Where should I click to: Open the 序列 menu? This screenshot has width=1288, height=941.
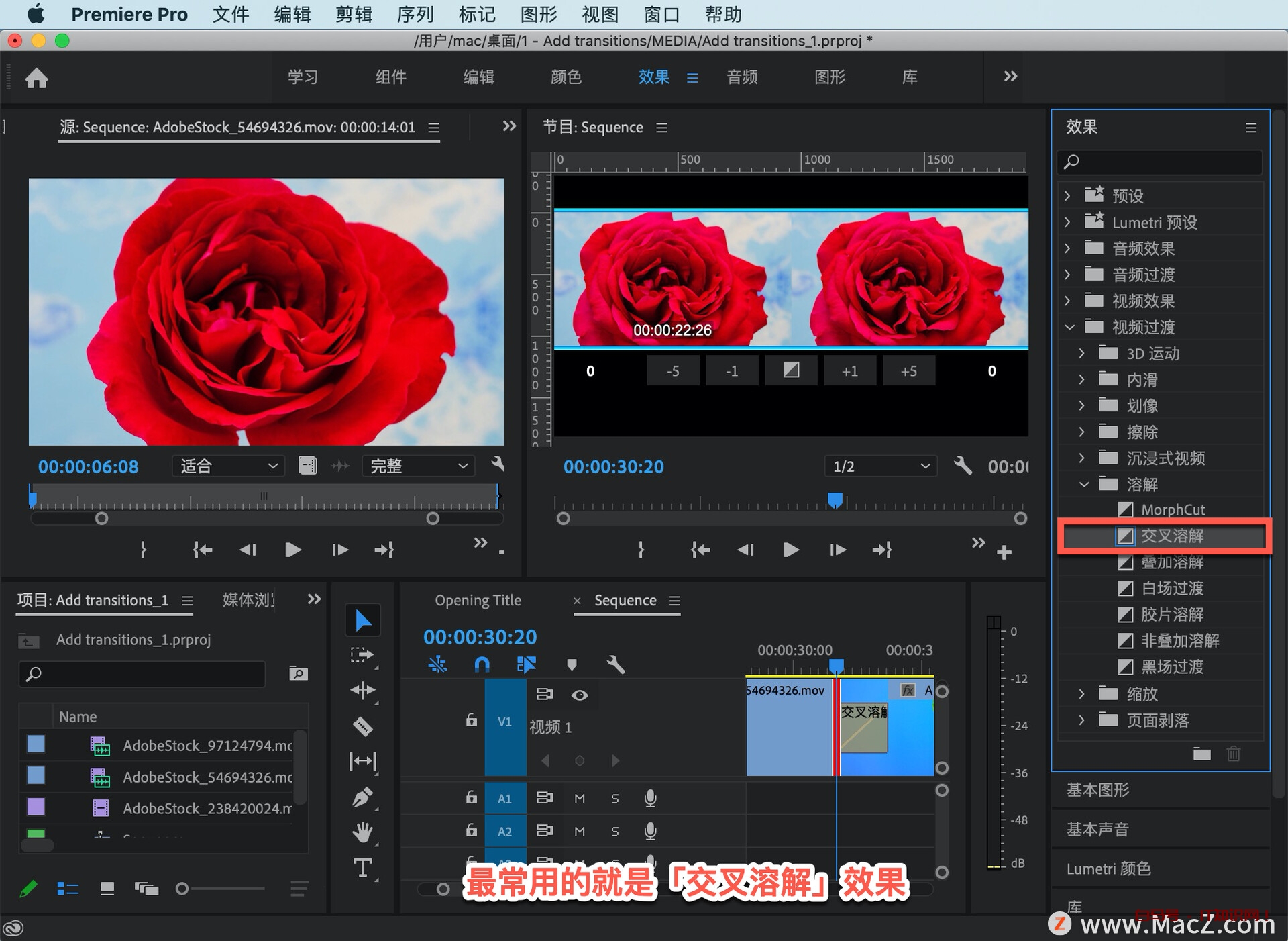pyautogui.click(x=415, y=14)
